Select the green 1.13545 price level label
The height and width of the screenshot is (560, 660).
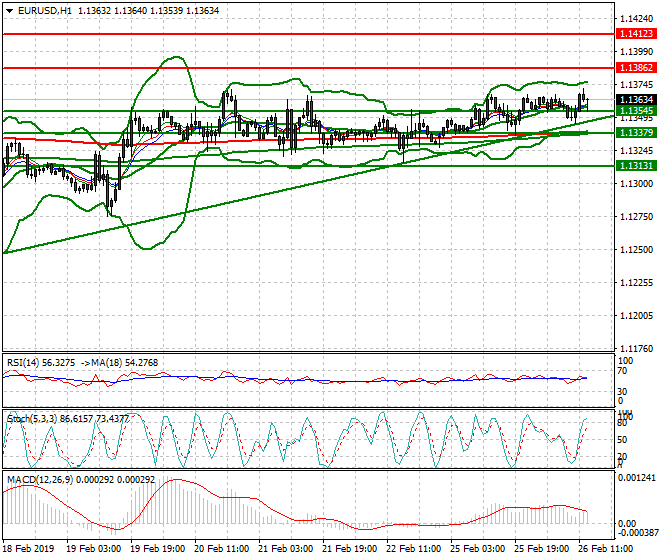pos(636,111)
